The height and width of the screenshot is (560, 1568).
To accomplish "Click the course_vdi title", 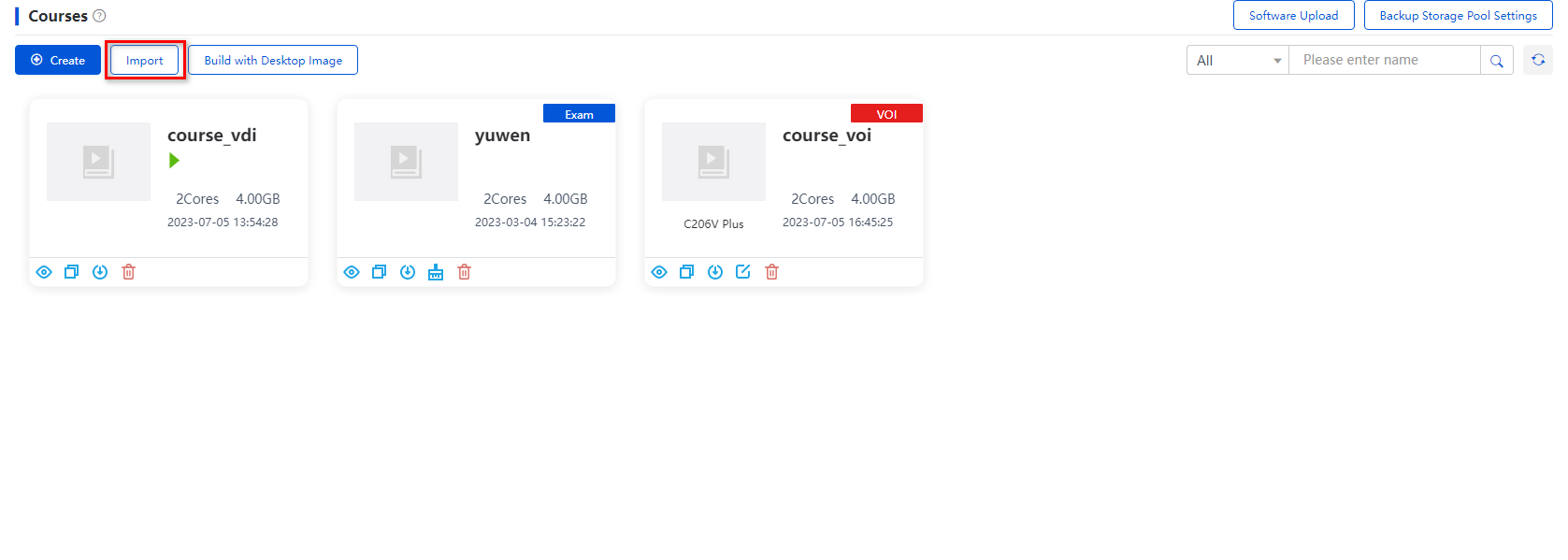I will pos(212,136).
